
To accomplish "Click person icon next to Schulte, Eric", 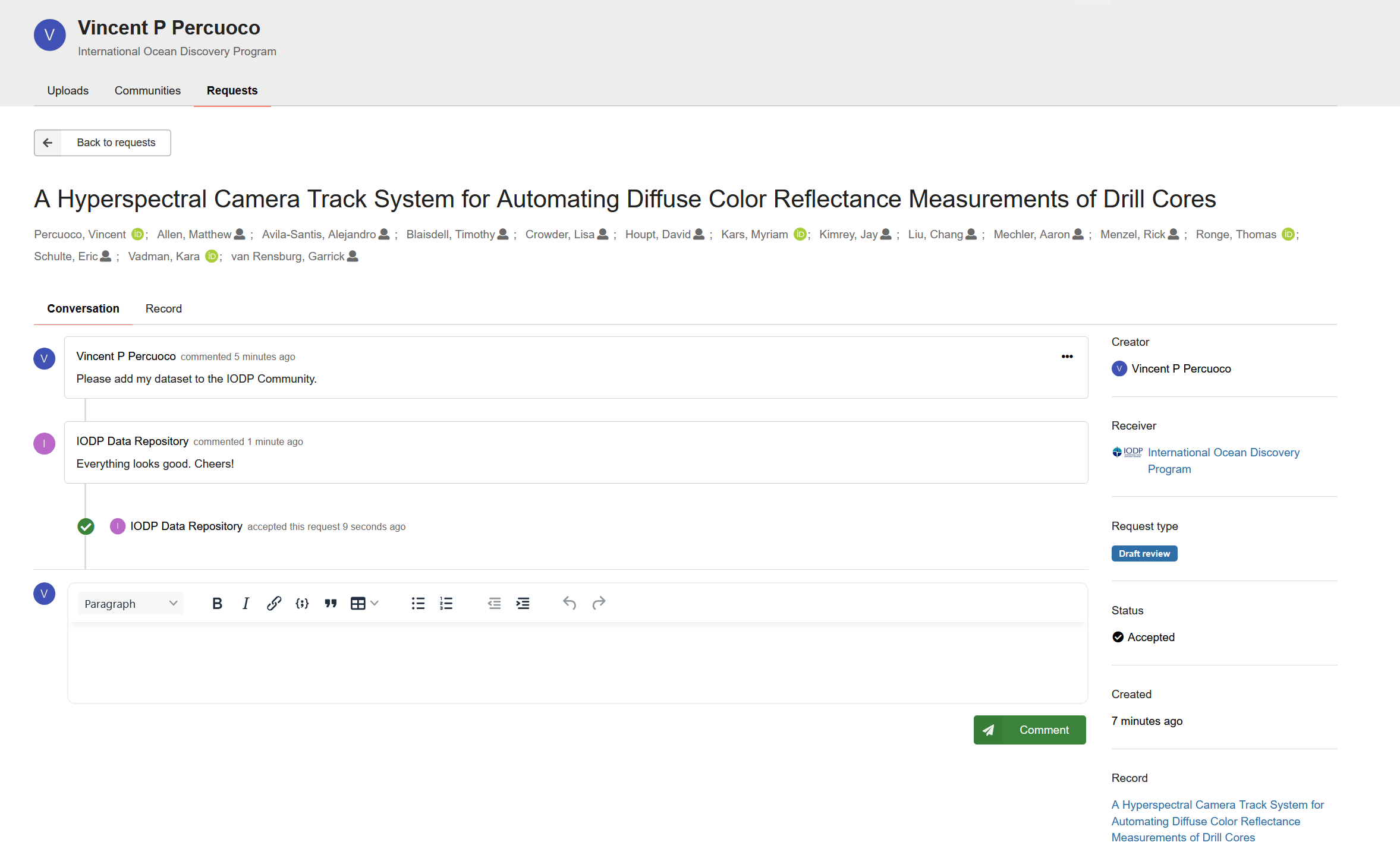I will 106,256.
